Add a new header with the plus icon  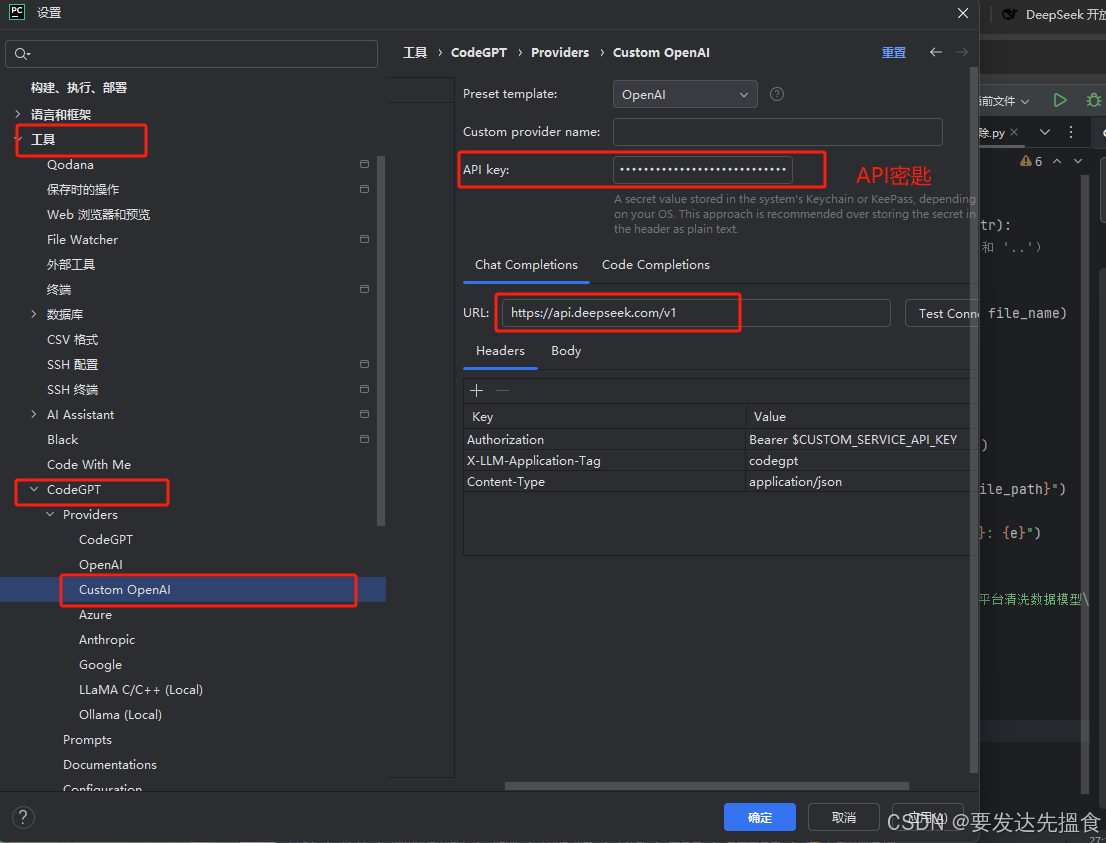[x=477, y=391]
